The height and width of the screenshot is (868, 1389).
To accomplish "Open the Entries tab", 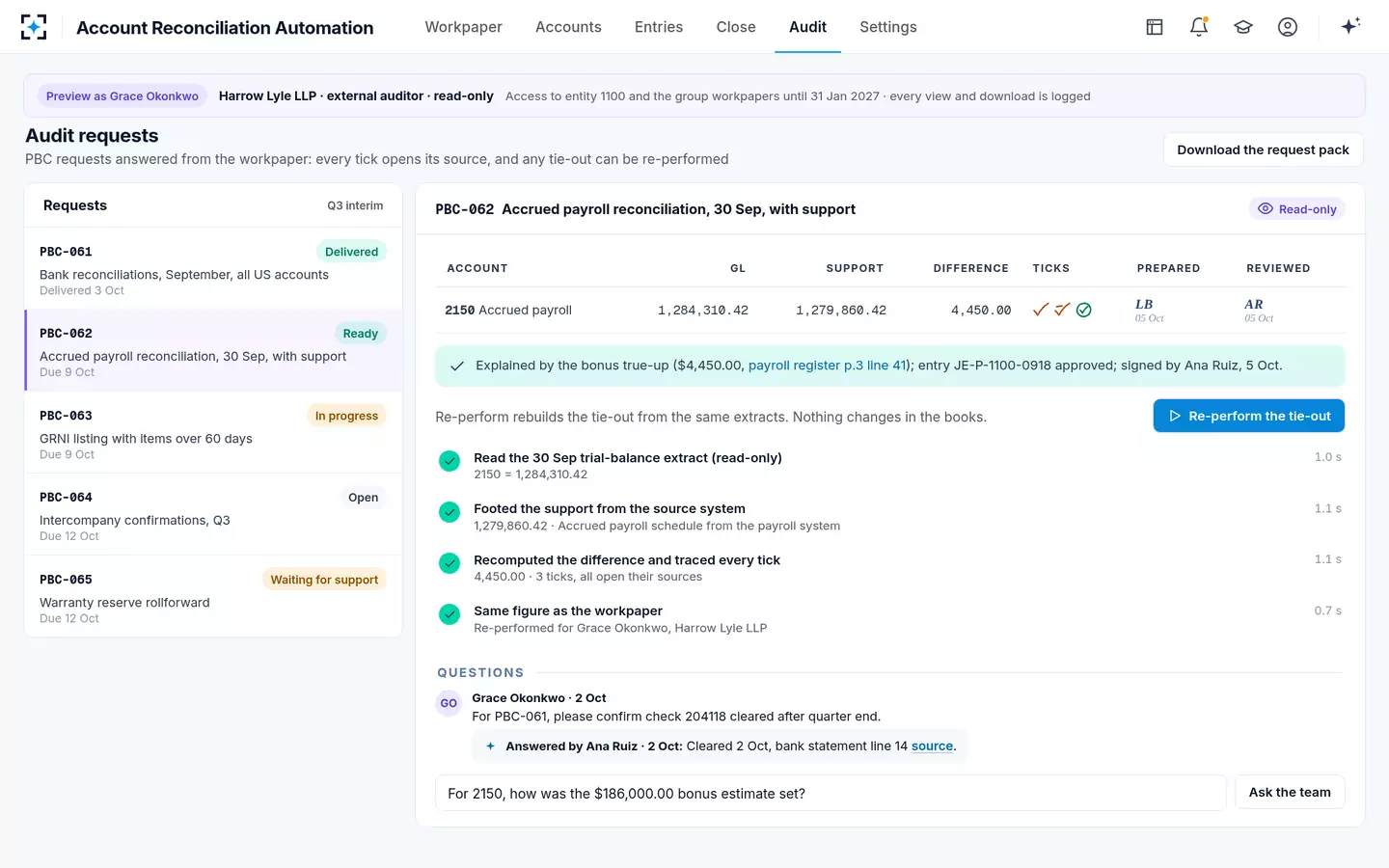I will pyautogui.click(x=659, y=27).
